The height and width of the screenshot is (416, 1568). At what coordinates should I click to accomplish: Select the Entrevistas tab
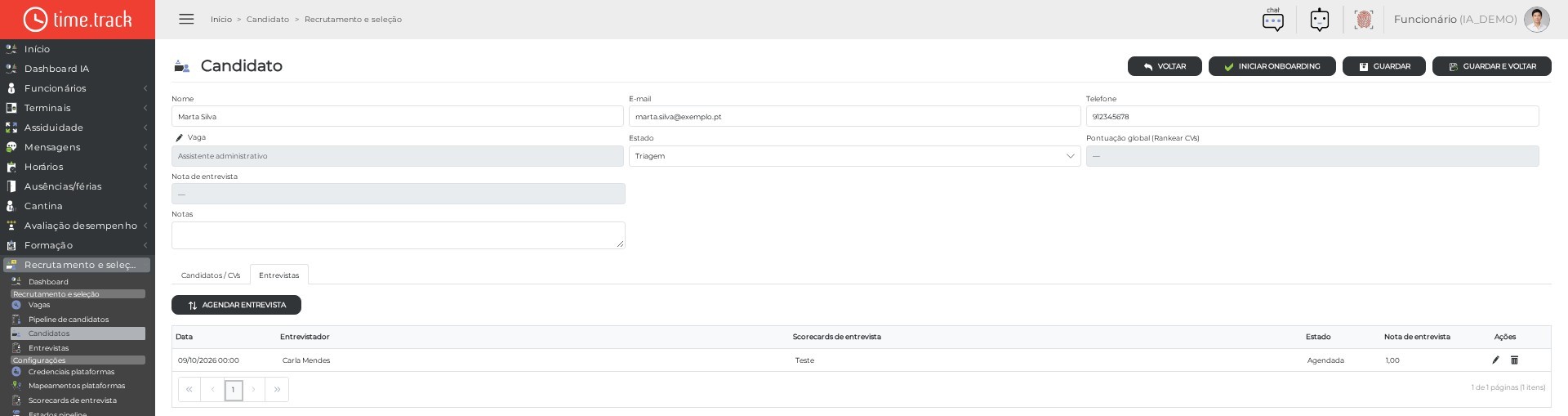[x=279, y=275]
